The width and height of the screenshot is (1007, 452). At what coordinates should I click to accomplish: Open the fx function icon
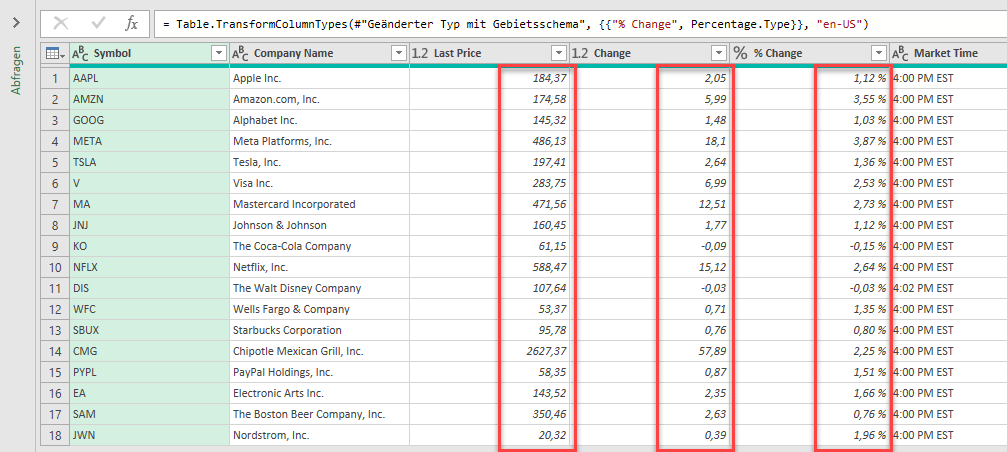pyautogui.click(x=131, y=24)
